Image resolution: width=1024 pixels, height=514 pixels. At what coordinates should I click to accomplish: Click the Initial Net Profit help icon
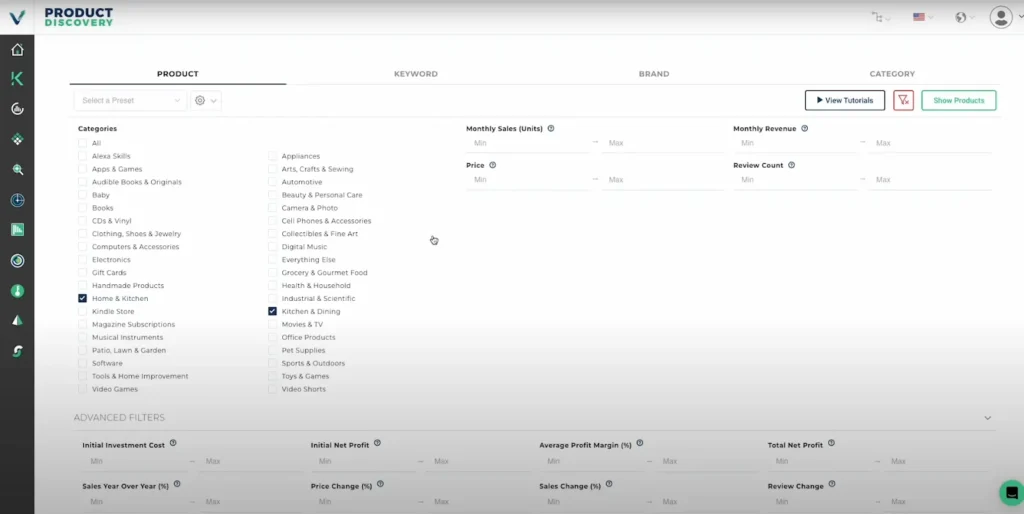pyautogui.click(x=377, y=443)
